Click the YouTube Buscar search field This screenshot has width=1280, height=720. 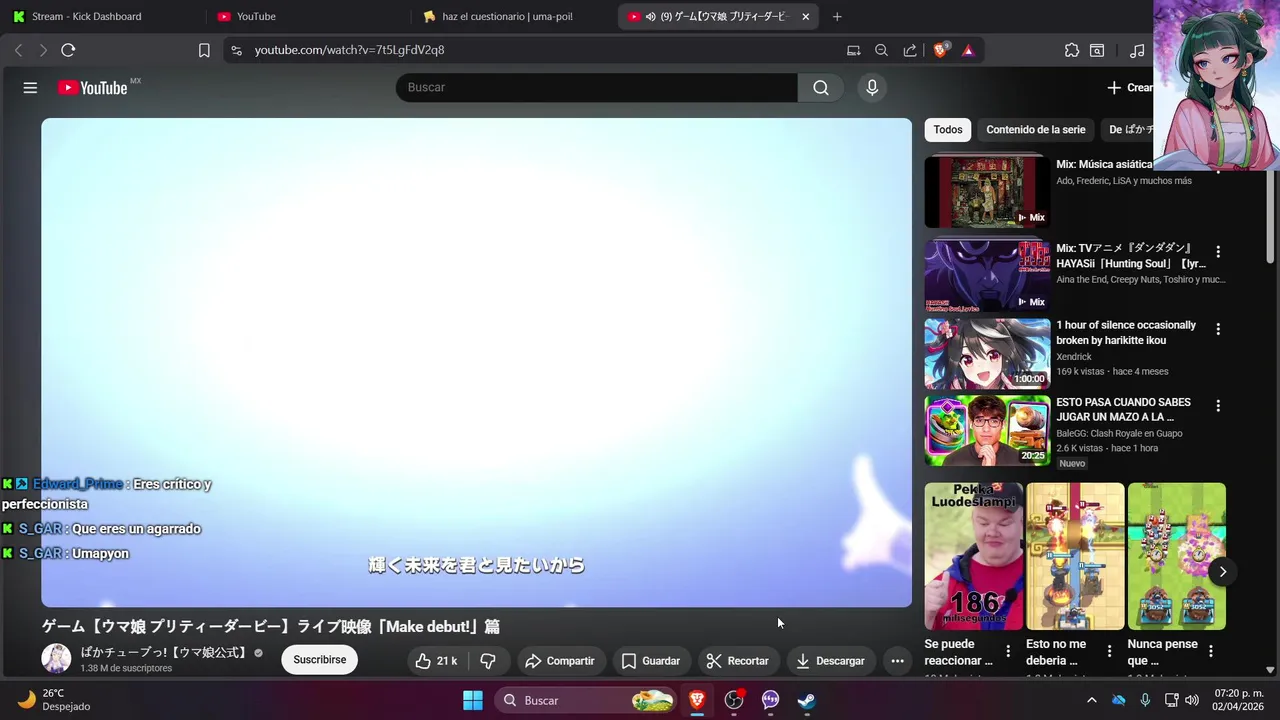click(597, 88)
